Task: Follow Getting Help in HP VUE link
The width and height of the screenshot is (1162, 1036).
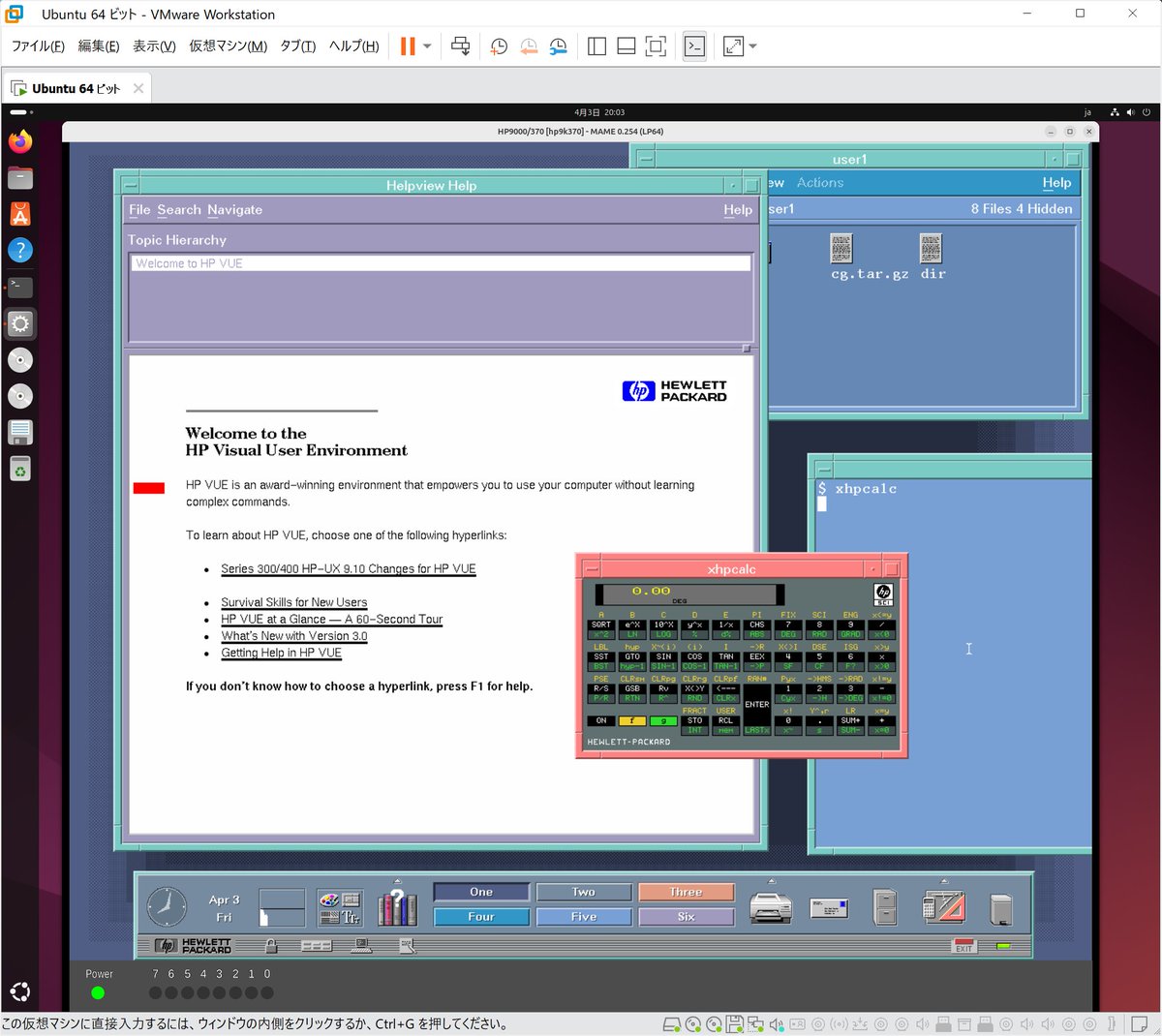Action: [282, 653]
